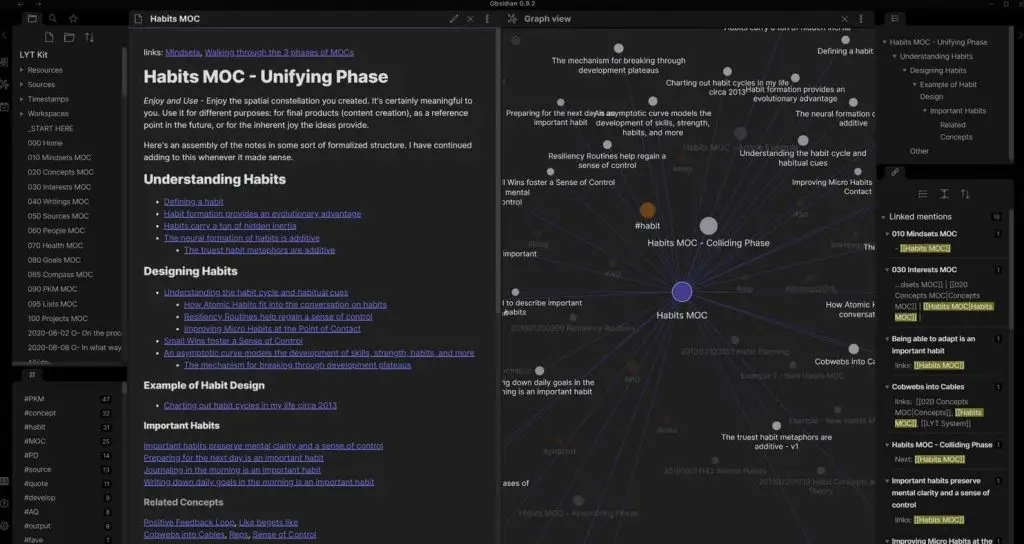Open Settings gear in left ribbon
The image size is (1024, 544).
point(5,526)
